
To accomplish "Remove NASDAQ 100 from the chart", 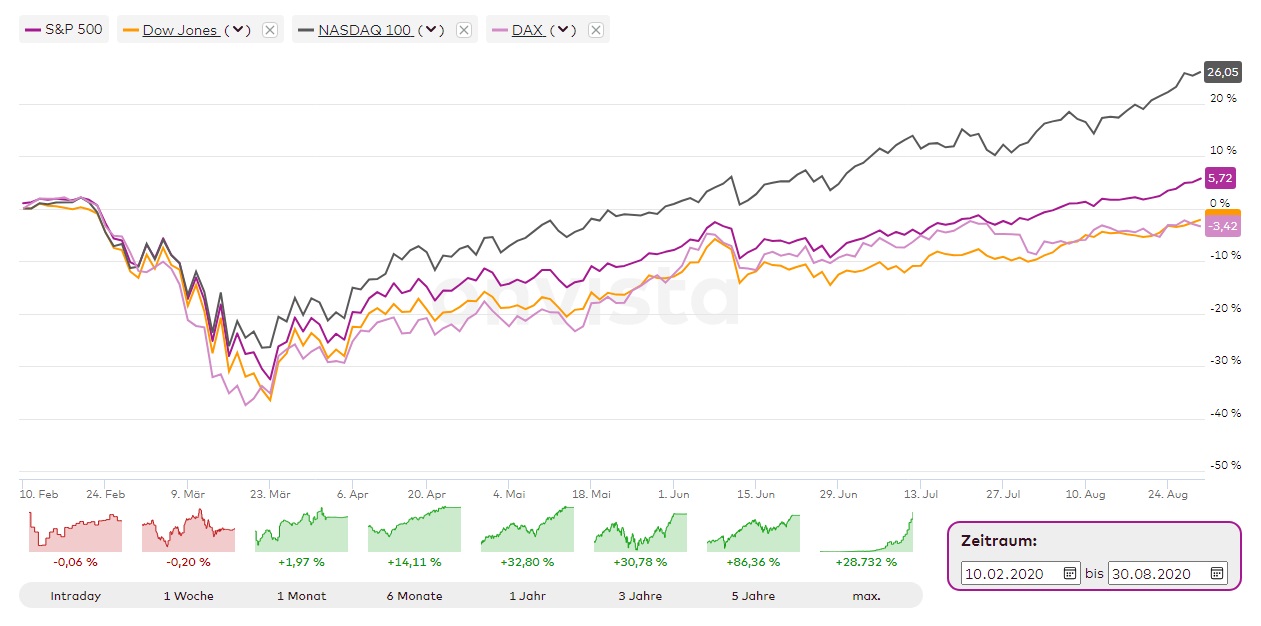I will click(x=463, y=30).
